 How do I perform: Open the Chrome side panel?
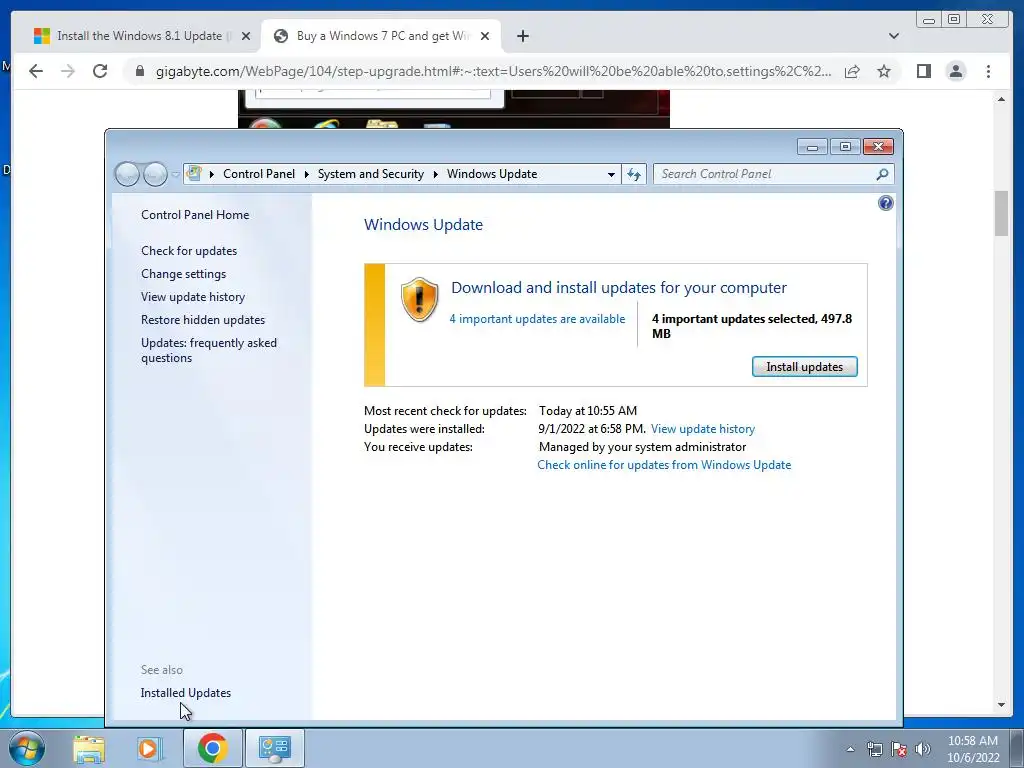pyautogui.click(x=923, y=71)
